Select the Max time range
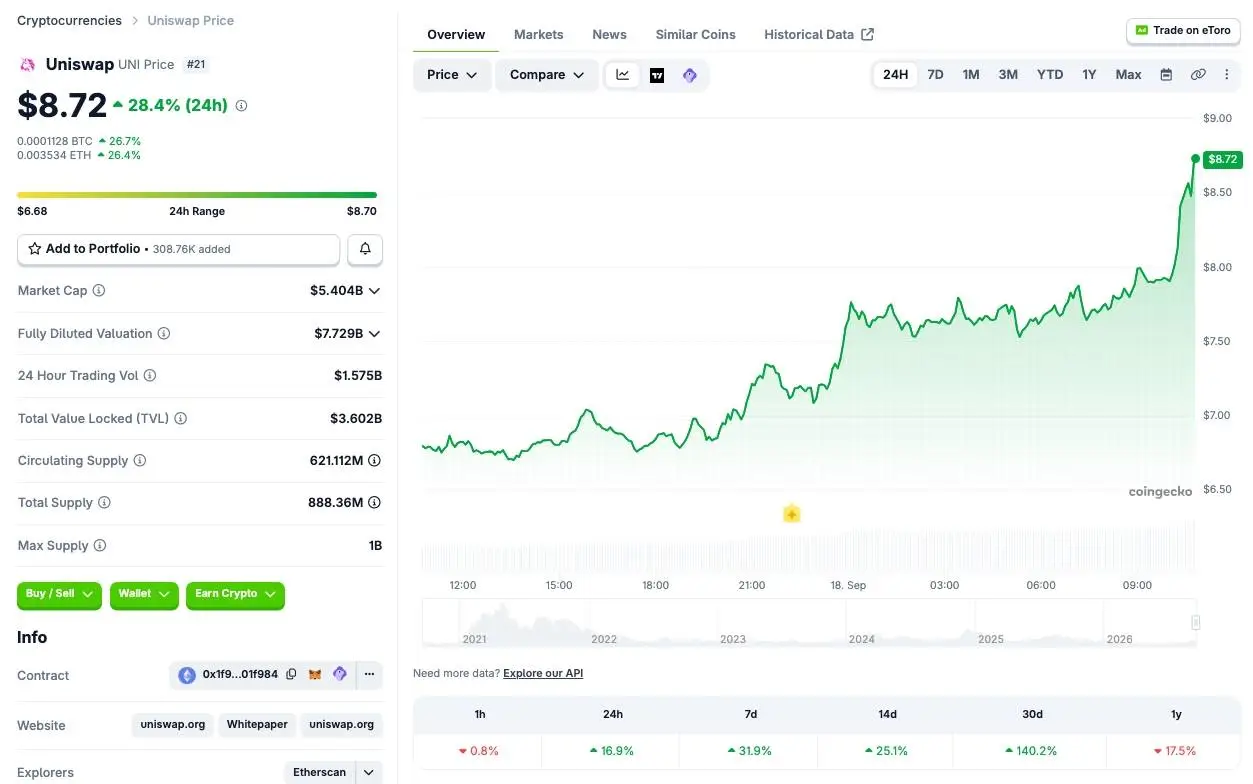Viewport: 1253px width, 784px height. pos(1128,75)
